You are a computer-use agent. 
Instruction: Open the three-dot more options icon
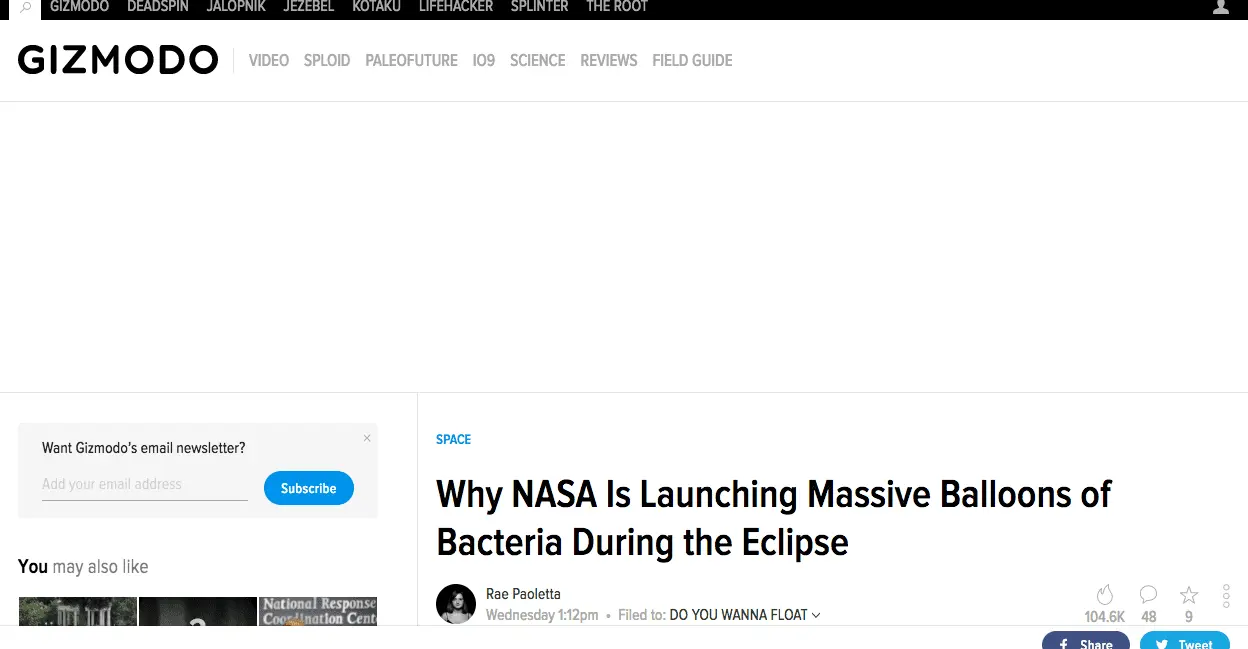tap(1226, 596)
